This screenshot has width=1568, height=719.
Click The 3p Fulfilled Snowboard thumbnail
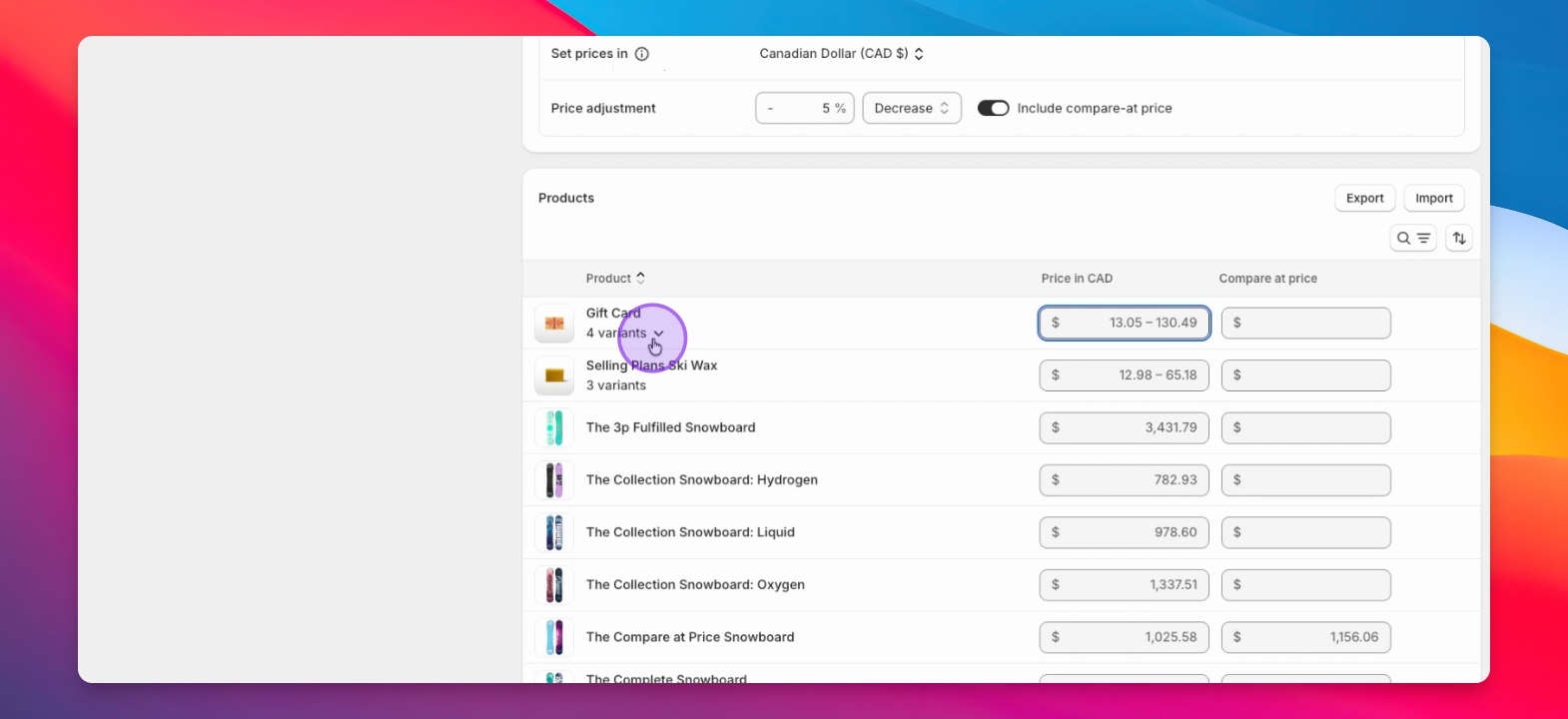pyautogui.click(x=554, y=427)
